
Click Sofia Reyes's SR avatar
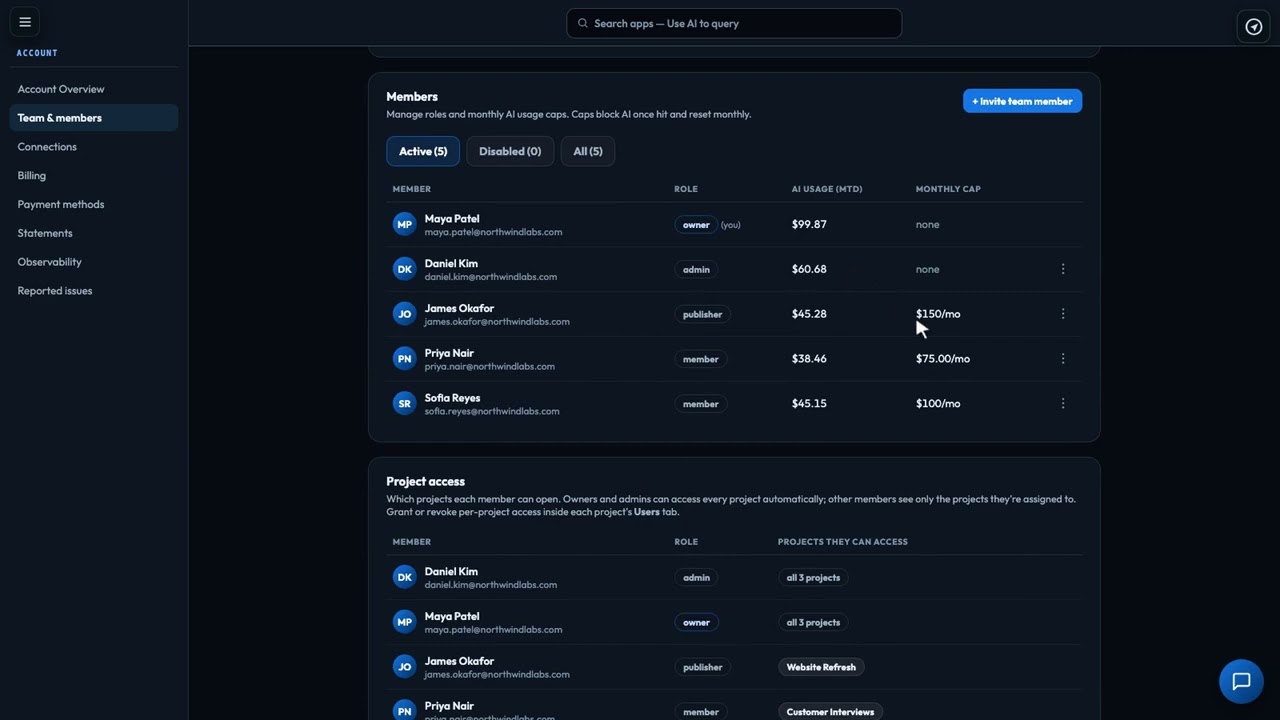click(404, 404)
